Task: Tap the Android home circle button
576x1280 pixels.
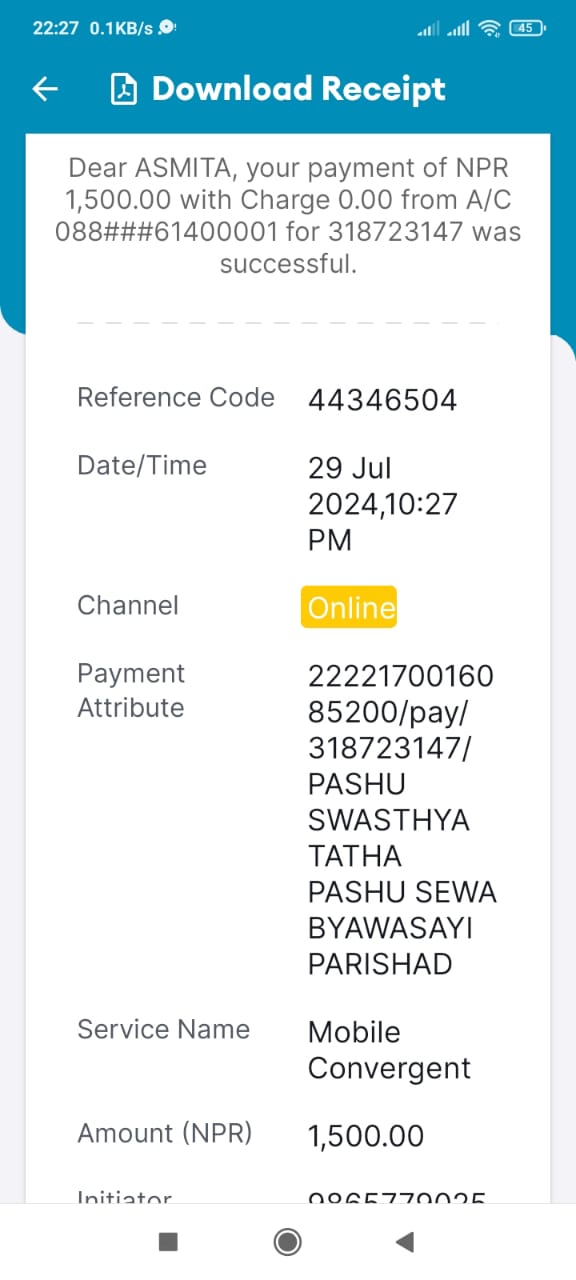Action: [288, 1241]
